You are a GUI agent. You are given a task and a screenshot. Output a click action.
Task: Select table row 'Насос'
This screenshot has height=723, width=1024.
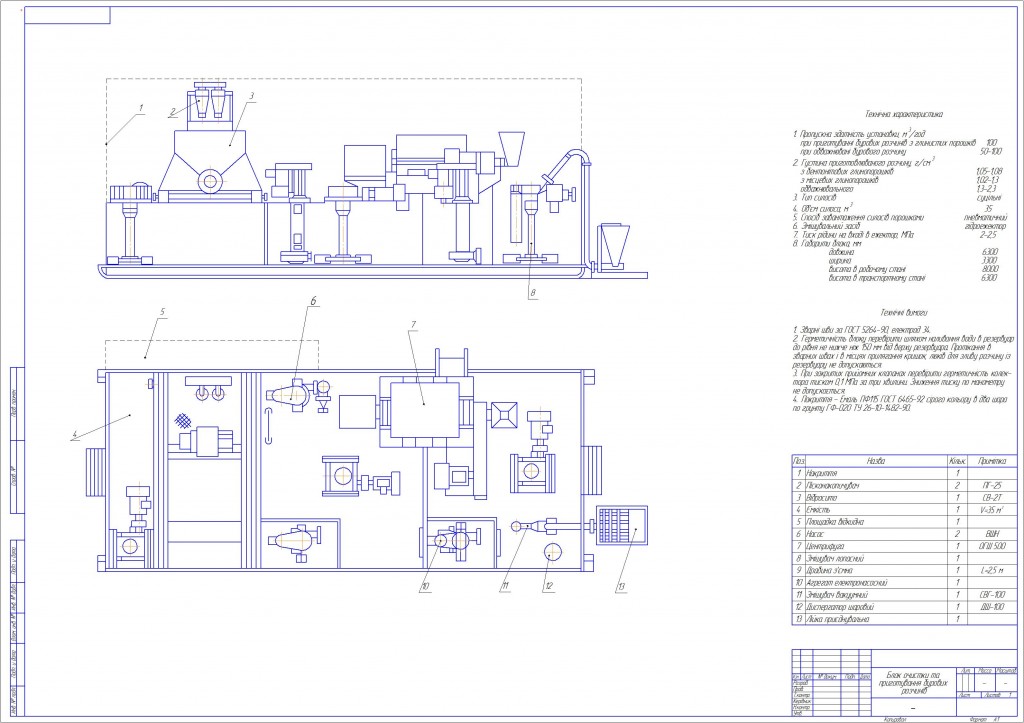tap(904, 534)
